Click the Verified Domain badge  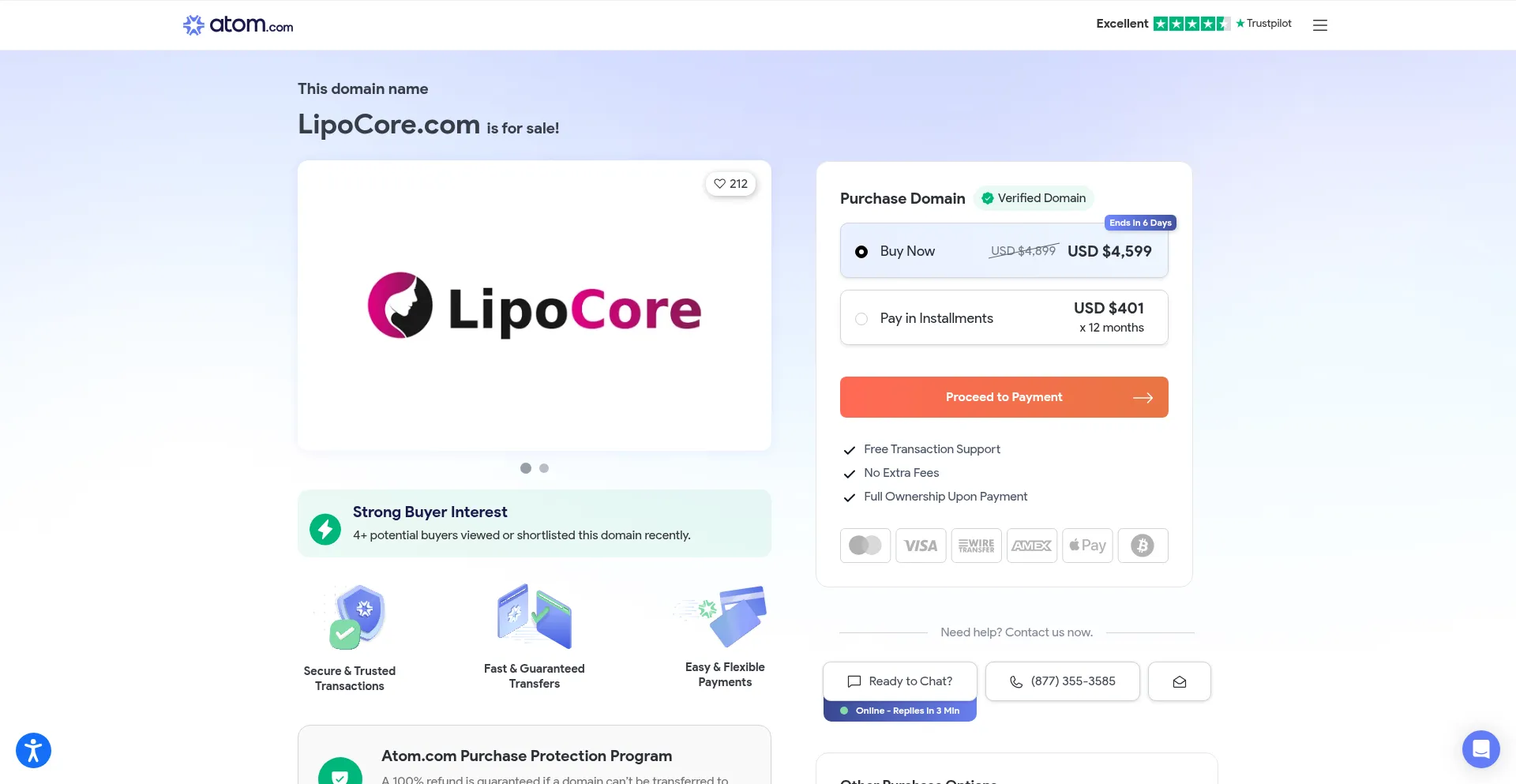(x=1033, y=198)
